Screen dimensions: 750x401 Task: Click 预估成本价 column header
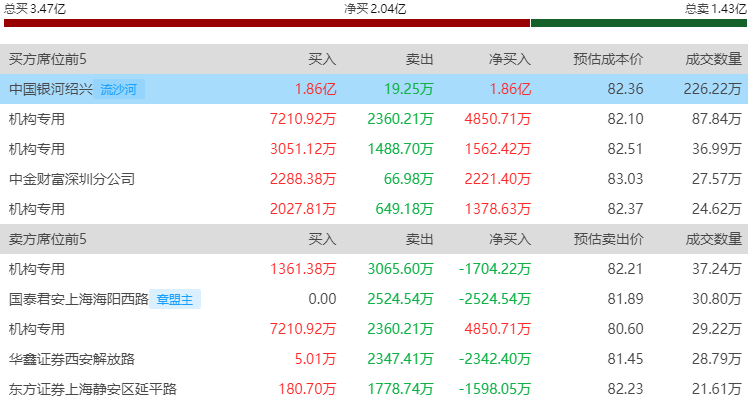coord(608,59)
